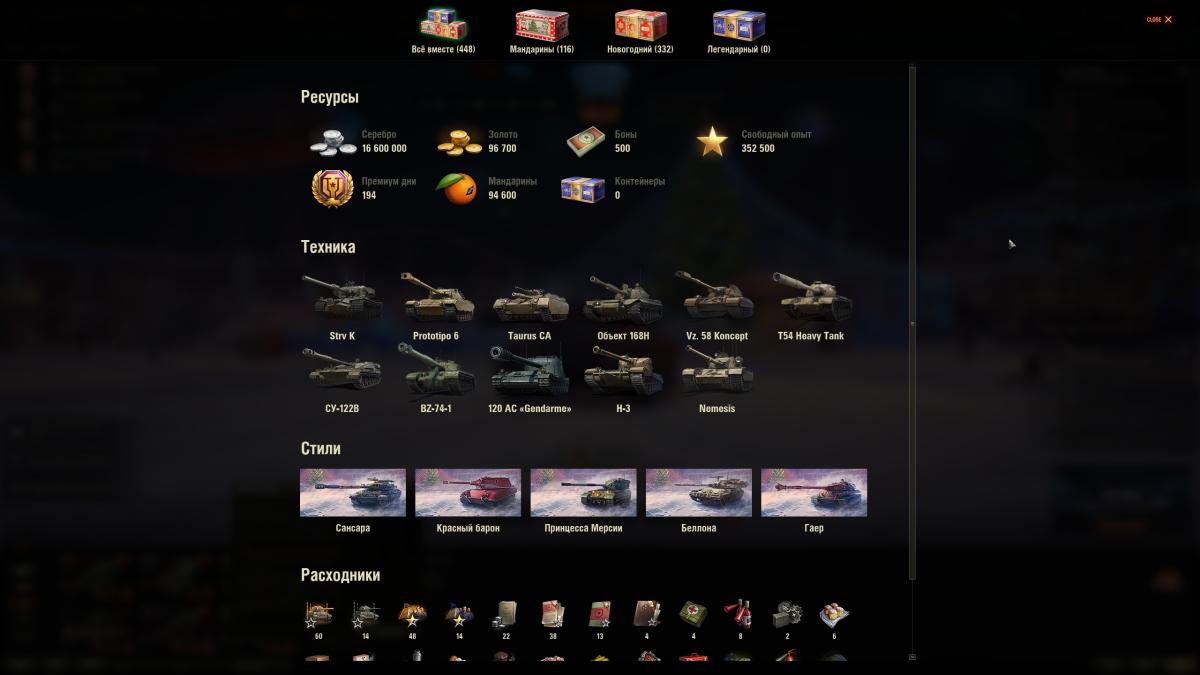
Task: Click the scrollbar down arrow
Action: tap(912, 657)
